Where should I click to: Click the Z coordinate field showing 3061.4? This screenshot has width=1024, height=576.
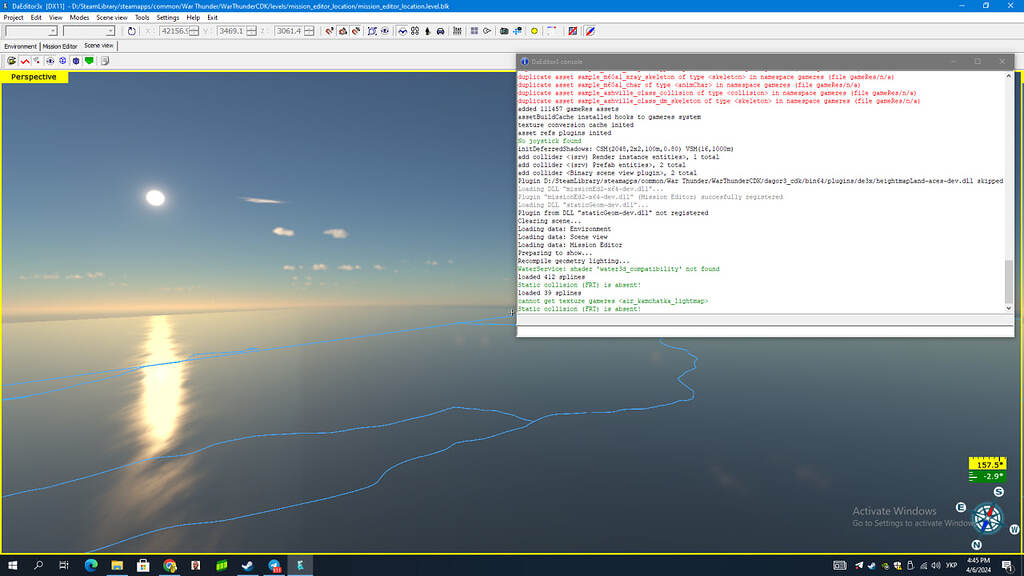tap(289, 31)
